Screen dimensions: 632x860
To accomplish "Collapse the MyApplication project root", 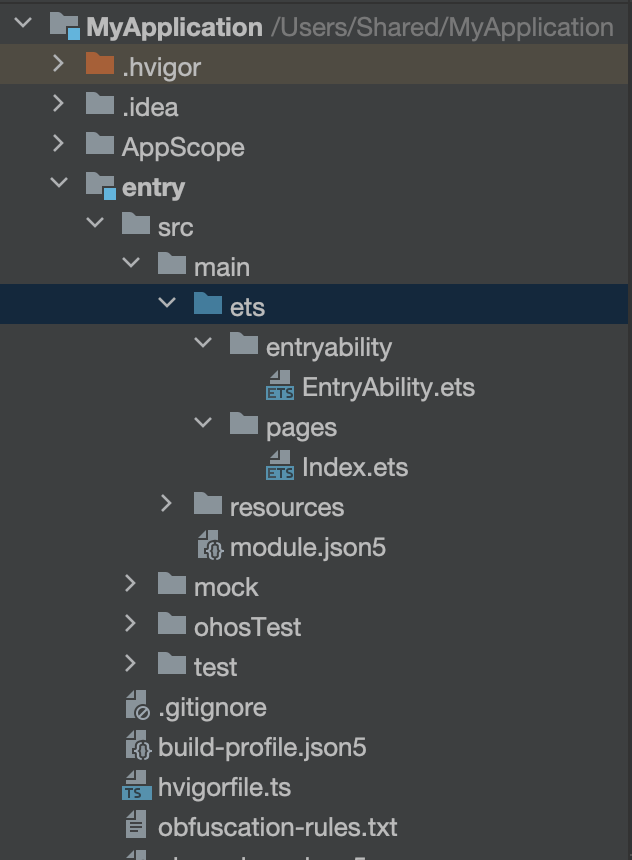I will (23, 24).
